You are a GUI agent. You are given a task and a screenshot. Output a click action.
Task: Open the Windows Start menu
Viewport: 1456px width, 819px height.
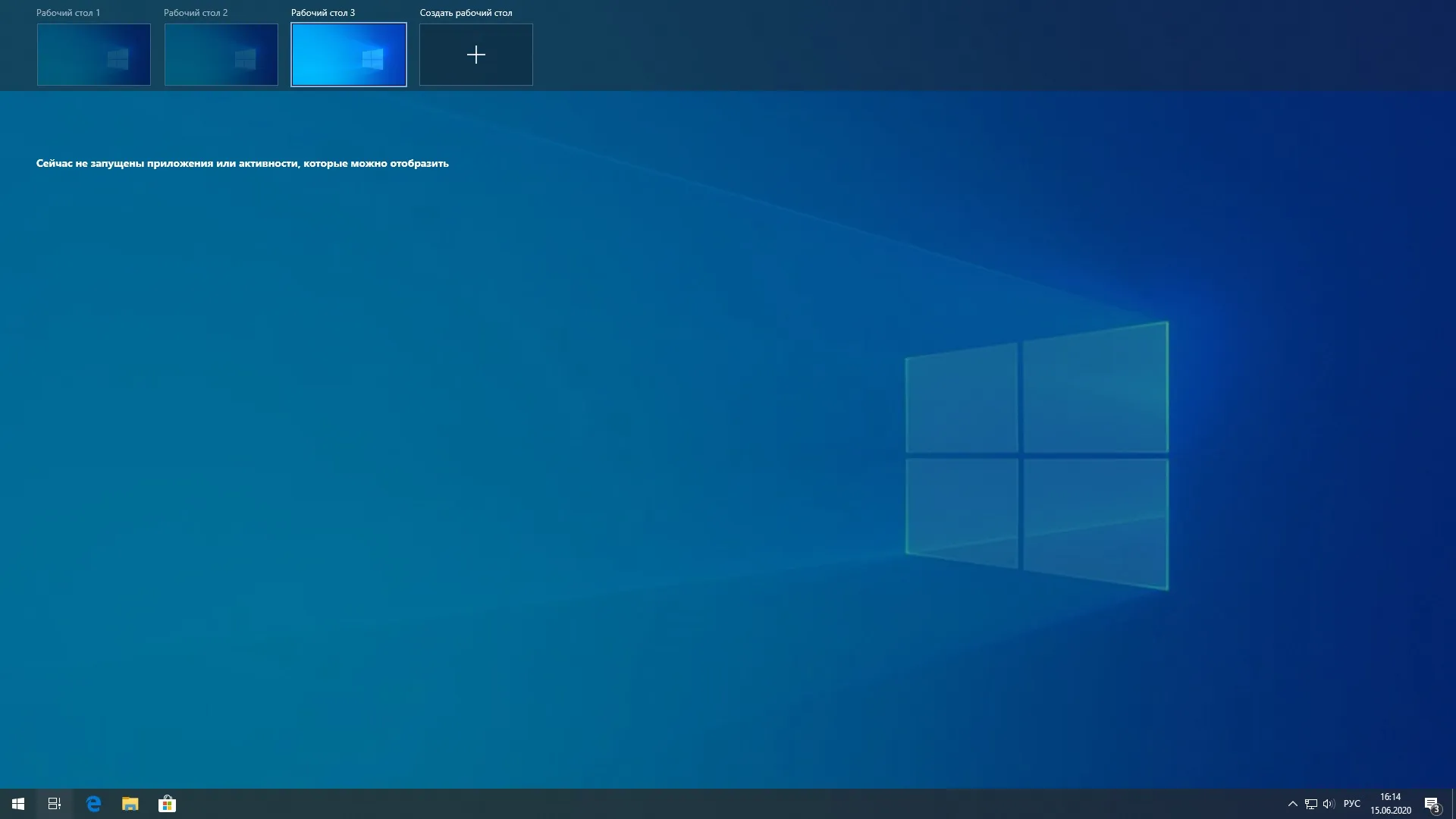[x=18, y=804]
